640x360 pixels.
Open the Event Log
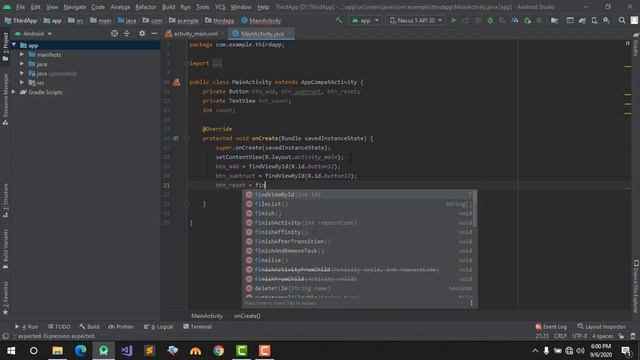click(x=551, y=327)
